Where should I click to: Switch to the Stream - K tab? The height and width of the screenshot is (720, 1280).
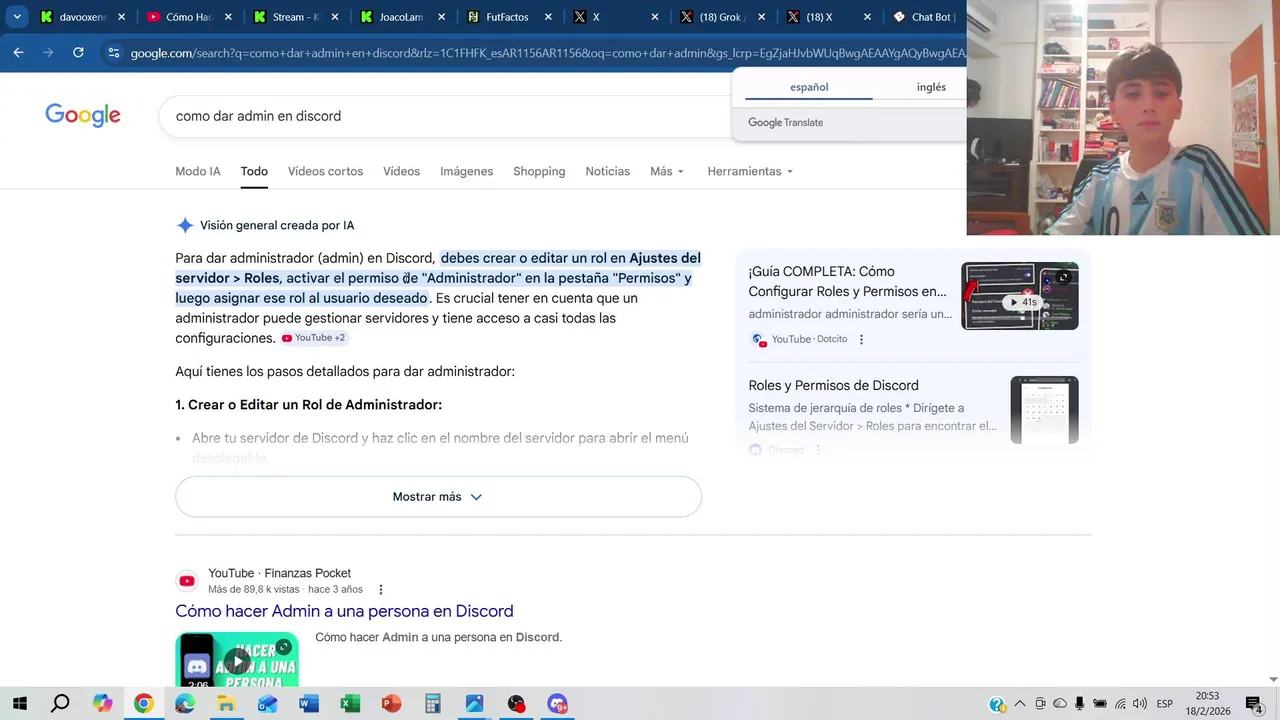[295, 17]
